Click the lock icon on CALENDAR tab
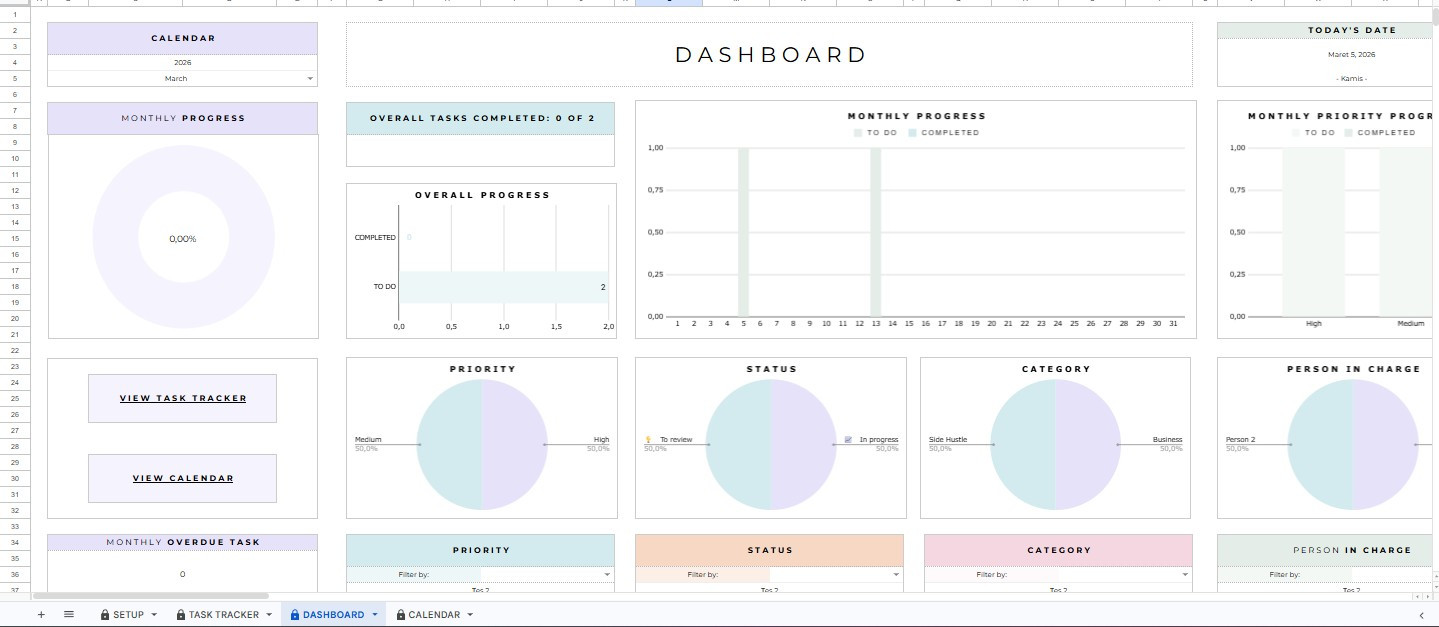 (400, 615)
